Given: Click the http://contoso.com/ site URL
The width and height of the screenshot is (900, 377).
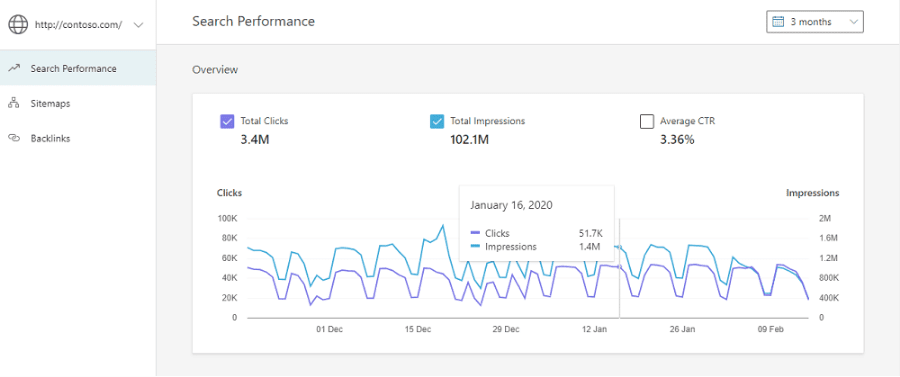Looking at the screenshot, I should pos(78,25).
